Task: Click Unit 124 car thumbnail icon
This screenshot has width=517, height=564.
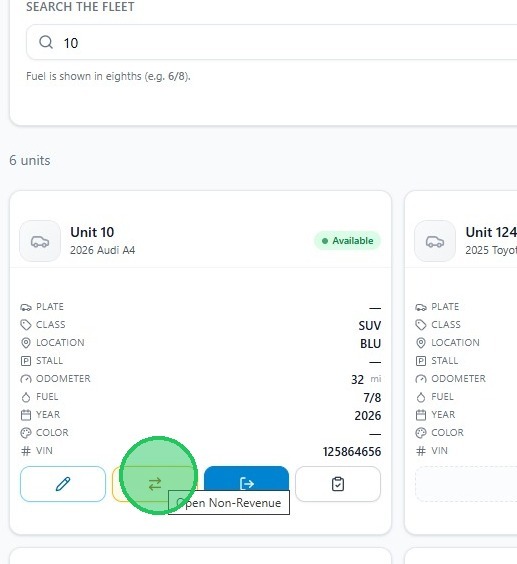Action: coord(435,241)
